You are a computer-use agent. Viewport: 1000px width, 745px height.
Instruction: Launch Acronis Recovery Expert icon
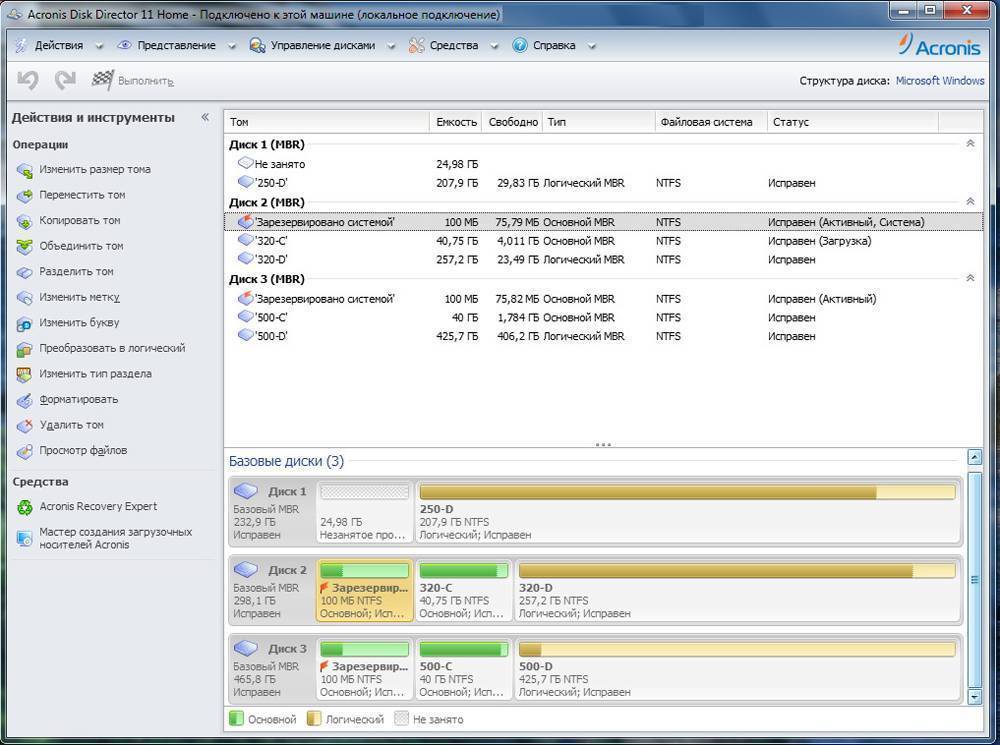coord(25,507)
